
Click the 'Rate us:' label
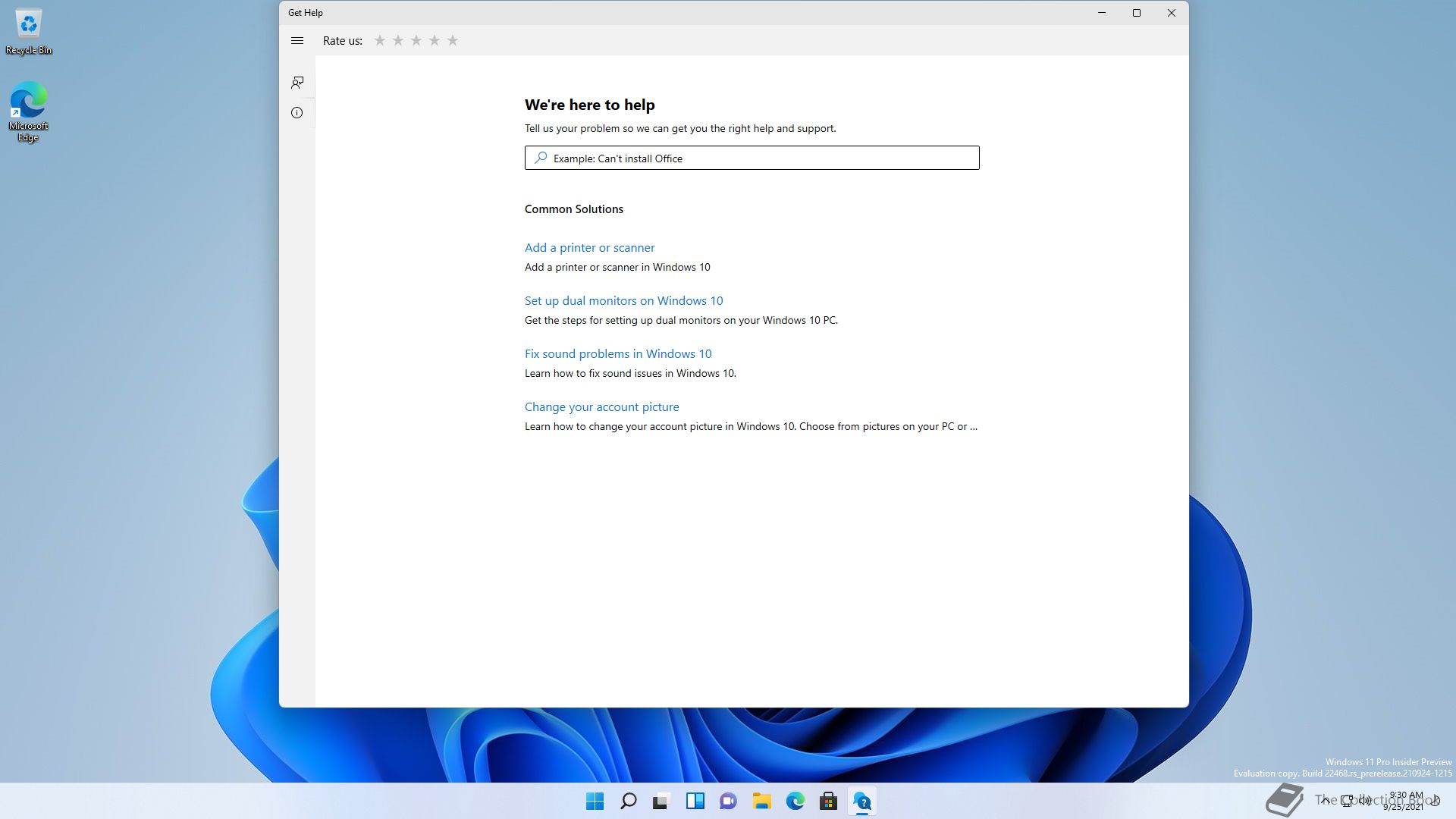(343, 41)
